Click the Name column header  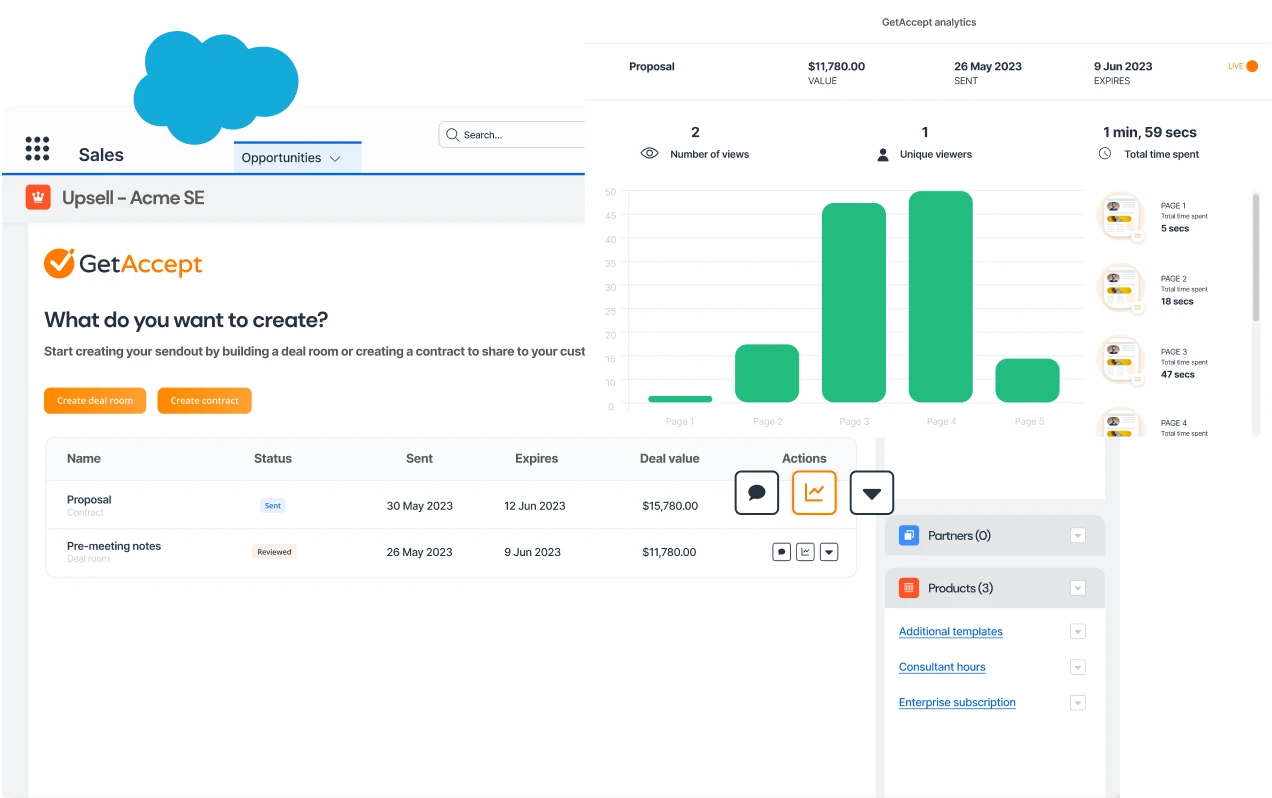[84, 459]
